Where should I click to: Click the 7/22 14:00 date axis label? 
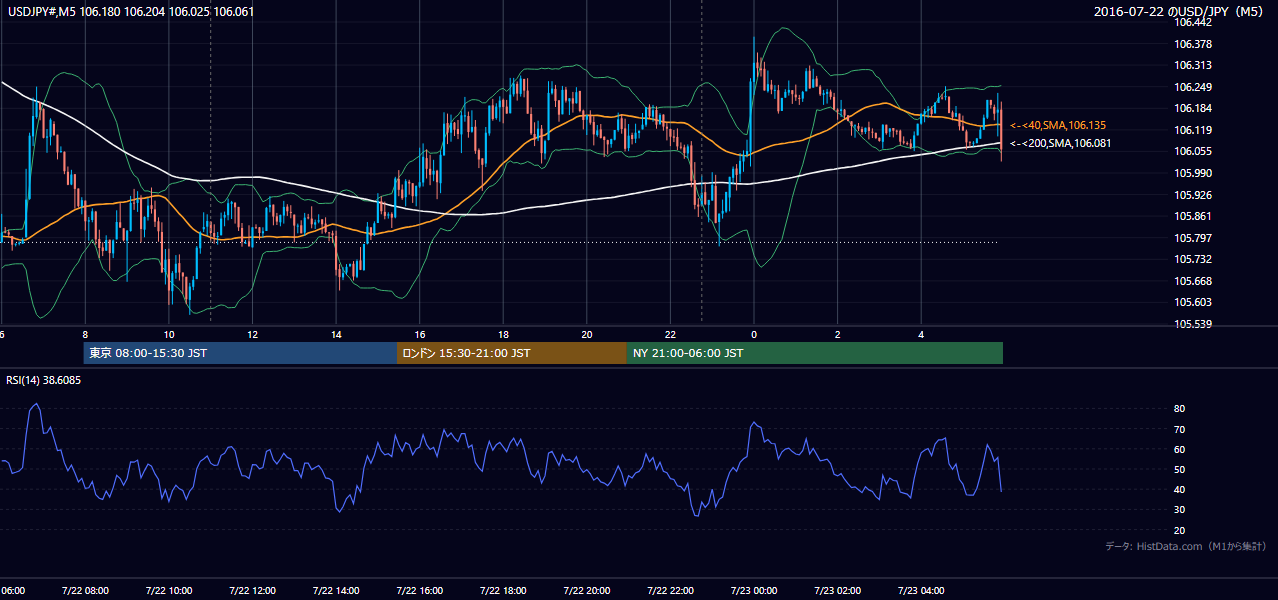click(x=336, y=591)
